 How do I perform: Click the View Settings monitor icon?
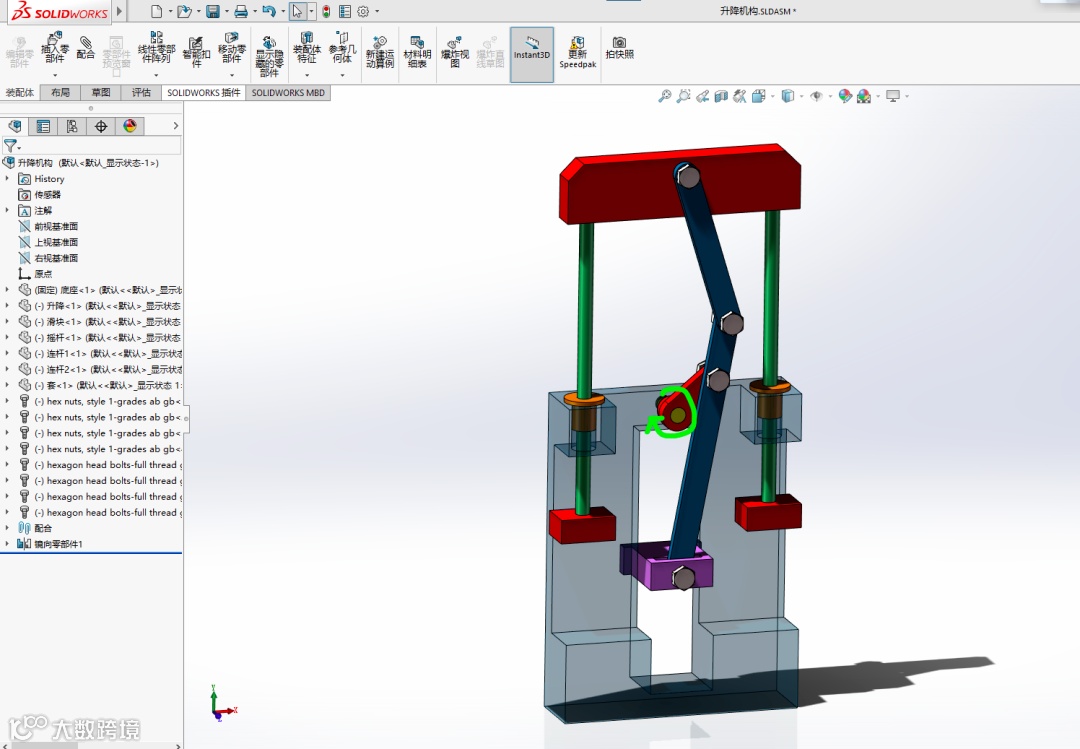click(893, 96)
